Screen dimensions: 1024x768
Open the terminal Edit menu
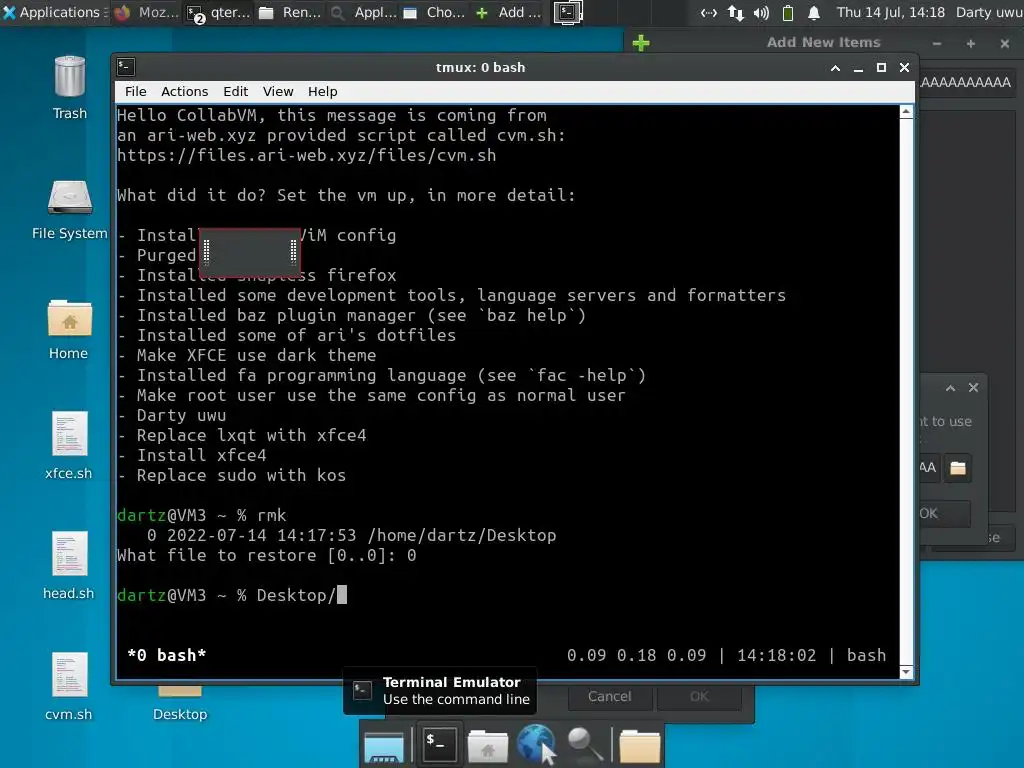point(235,91)
